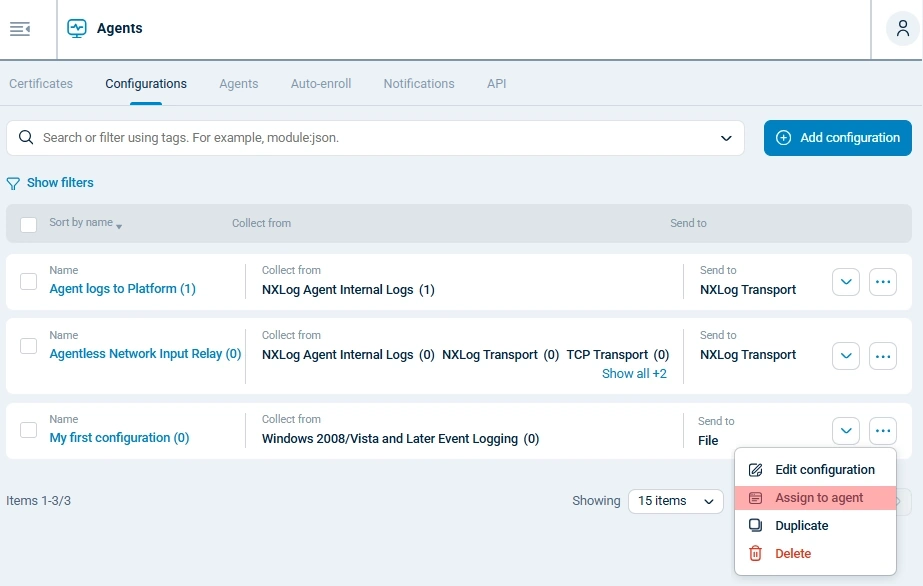Image resolution: width=923 pixels, height=586 pixels.
Task: Click the Show filters funnel icon
Action: 13,182
